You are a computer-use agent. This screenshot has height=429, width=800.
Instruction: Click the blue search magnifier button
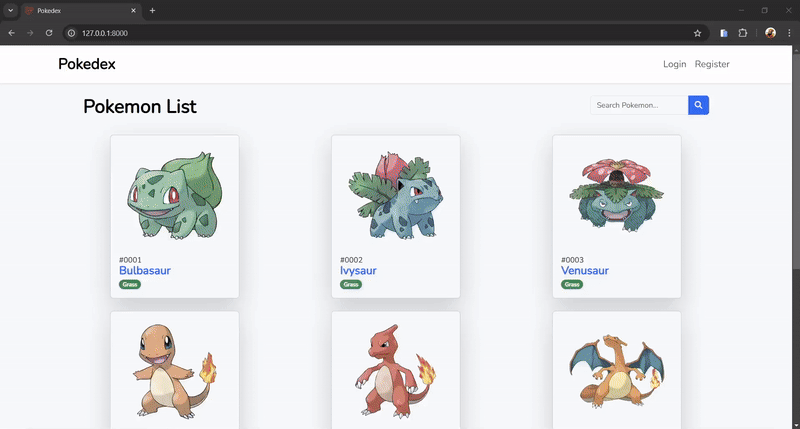point(698,105)
